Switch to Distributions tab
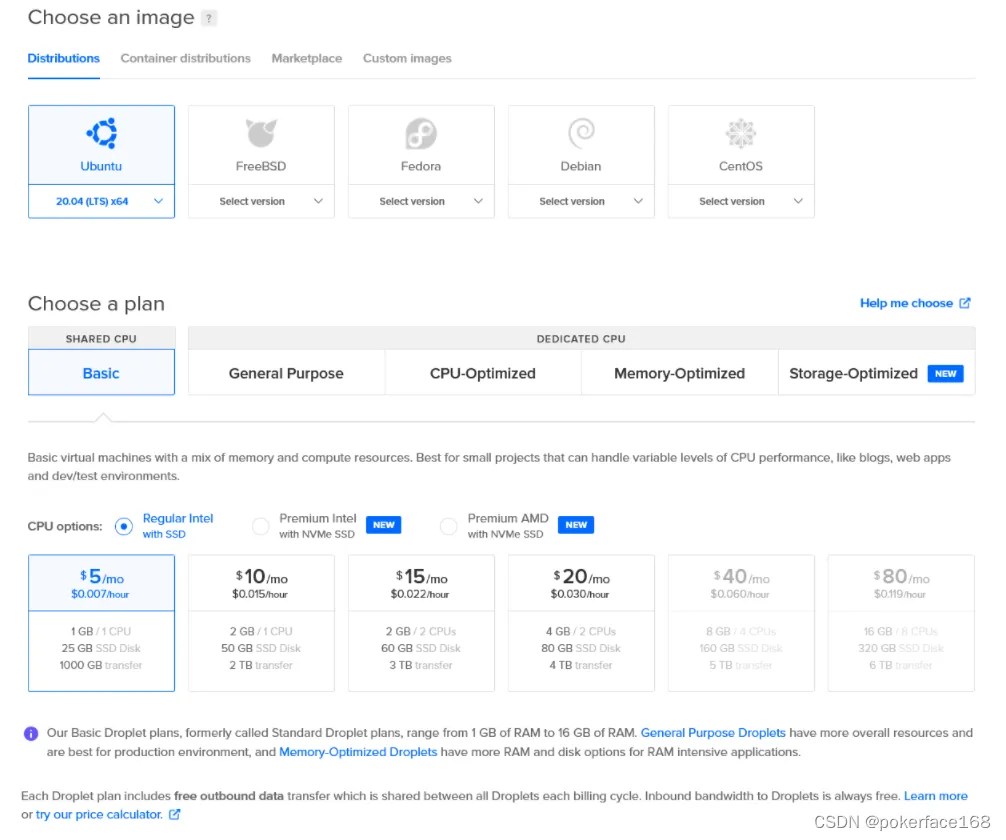This screenshot has height=840, width=1006. (64, 58)
